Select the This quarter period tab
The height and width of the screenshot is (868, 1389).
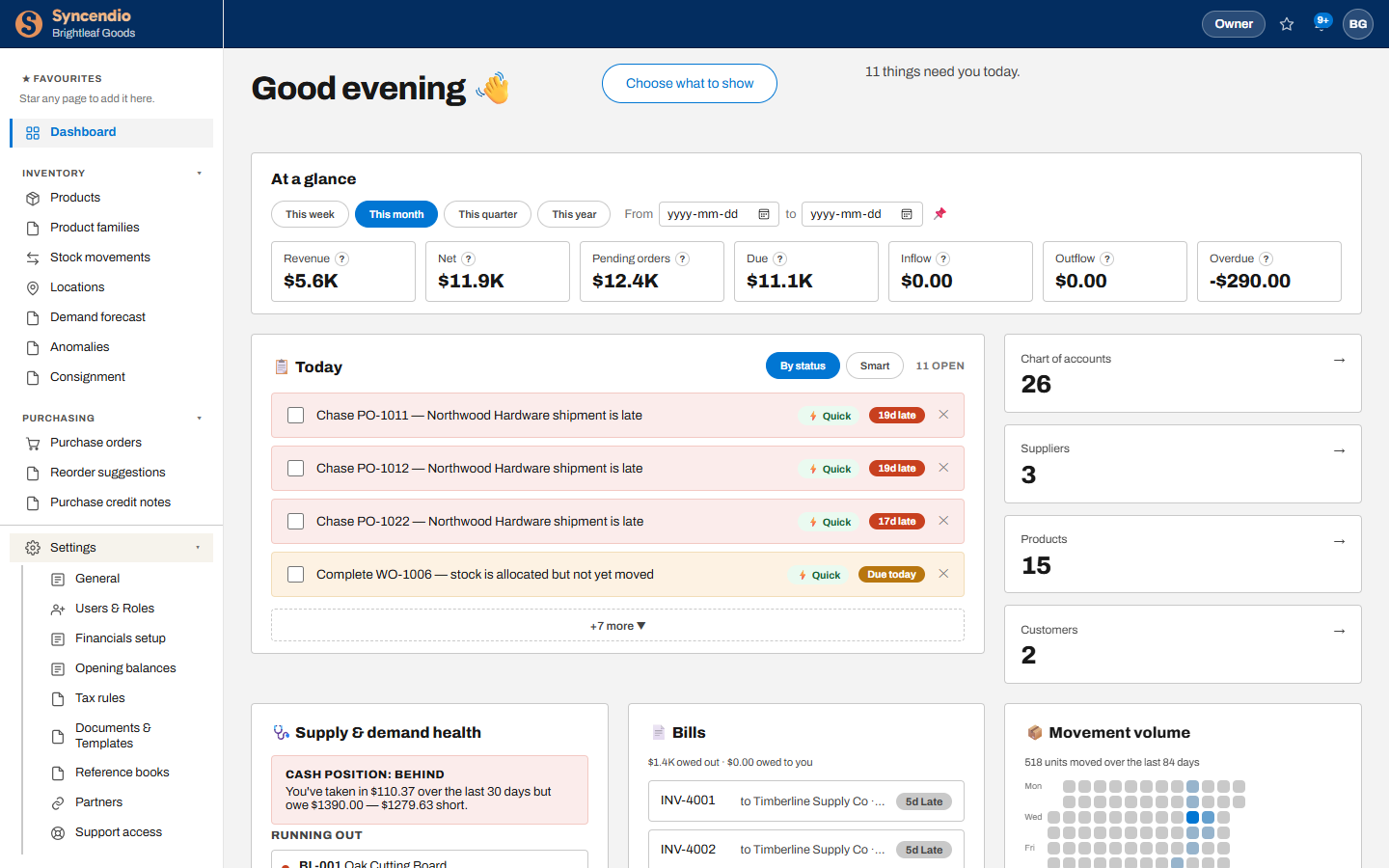point(488,214)
